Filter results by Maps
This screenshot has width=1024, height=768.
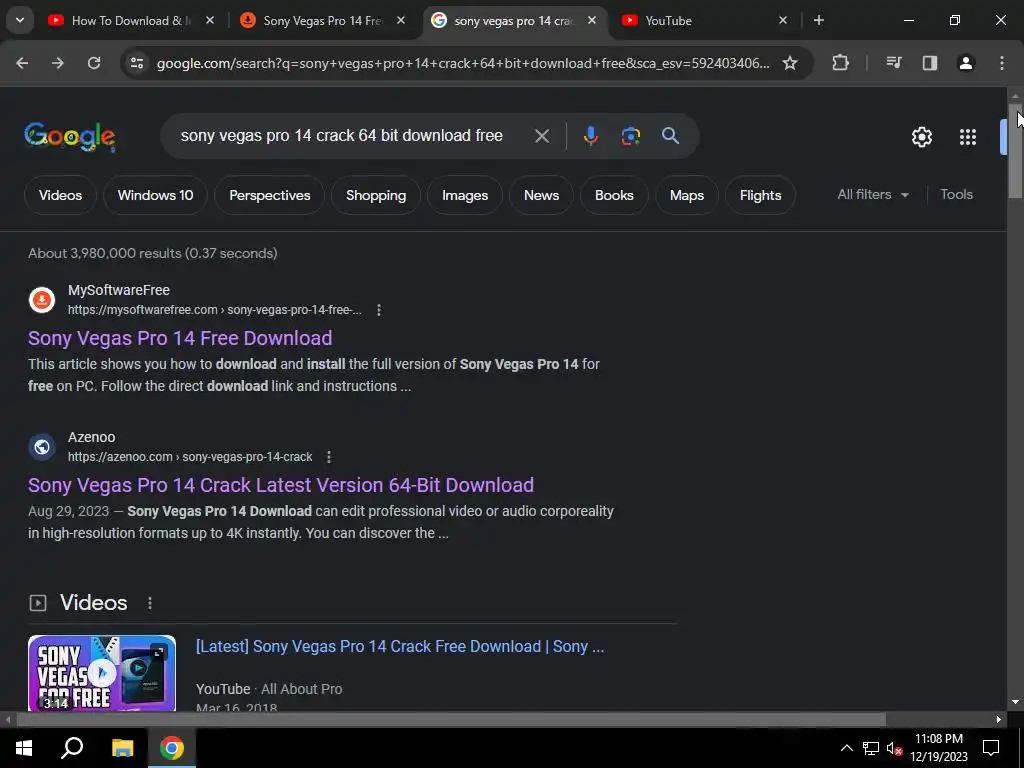tap(687, 195)
